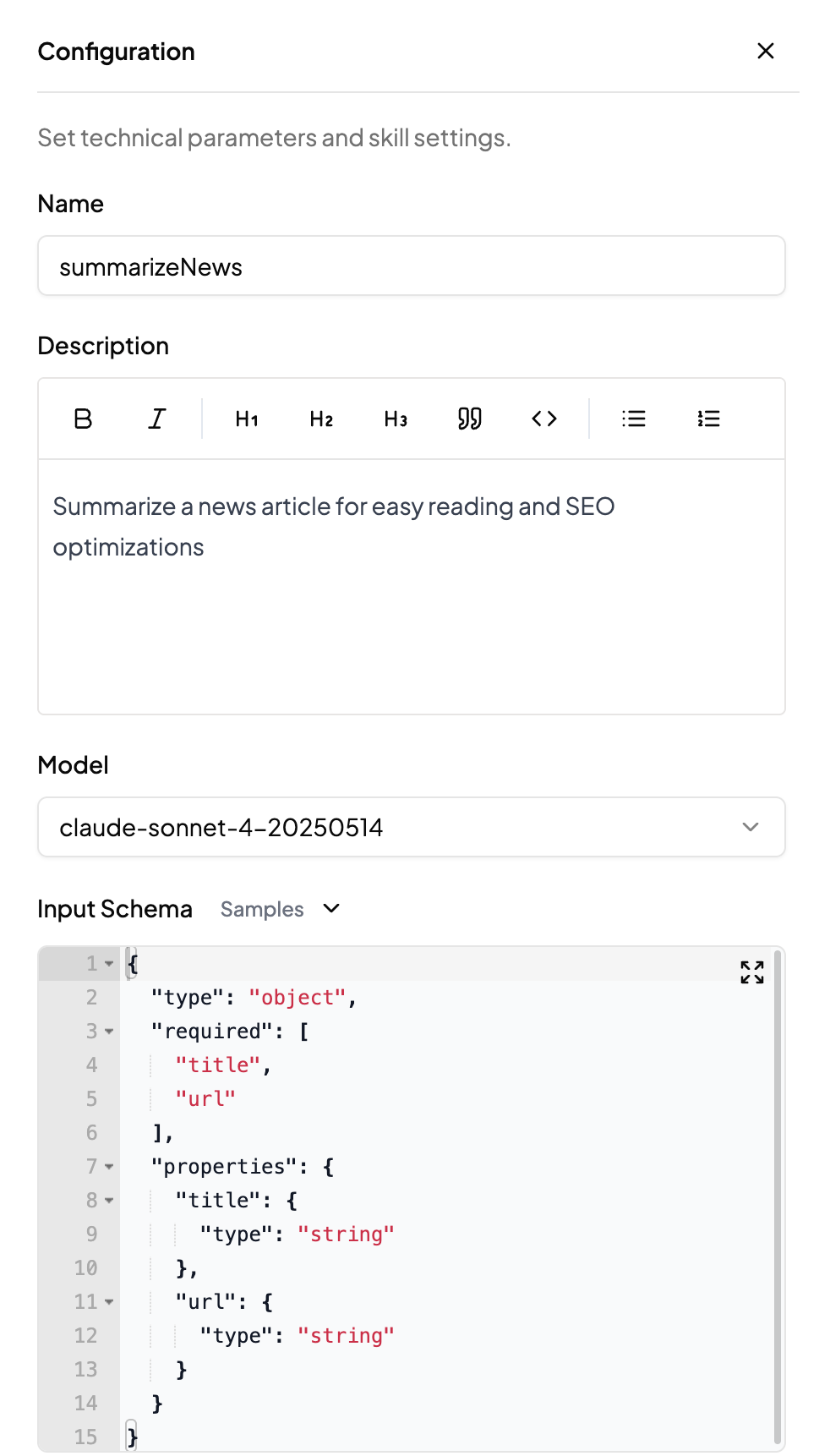
Task: Toggle italic formatting in description toolbar
Action: [x=157, y=419]
